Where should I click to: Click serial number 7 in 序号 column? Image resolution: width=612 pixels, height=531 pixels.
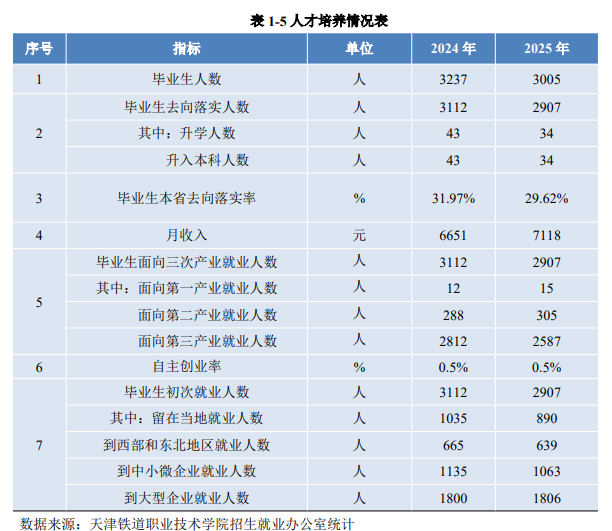pos(39,445)
